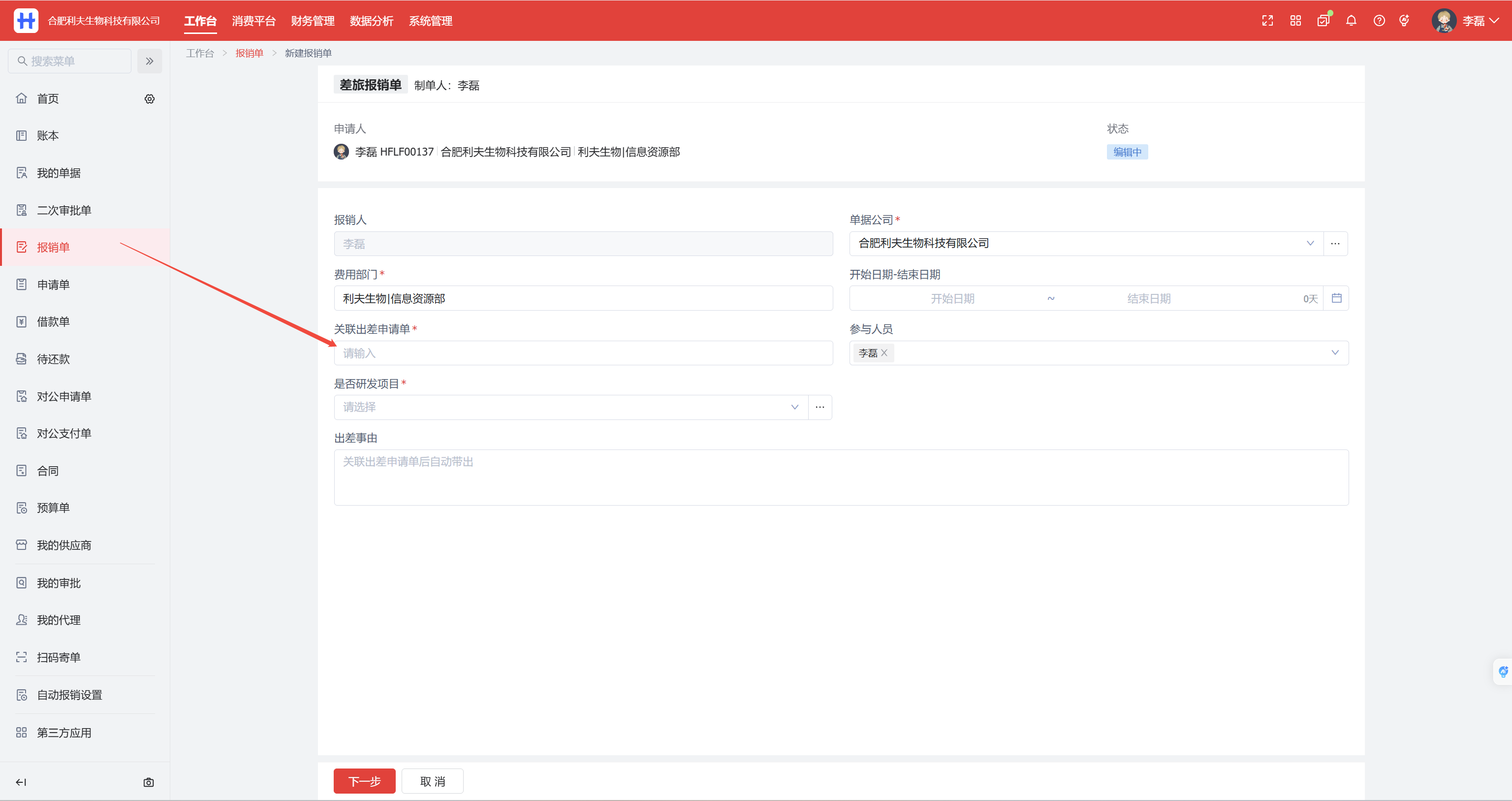Open the notification bell
The image size is (1512, 801).
coord(1351,21)
